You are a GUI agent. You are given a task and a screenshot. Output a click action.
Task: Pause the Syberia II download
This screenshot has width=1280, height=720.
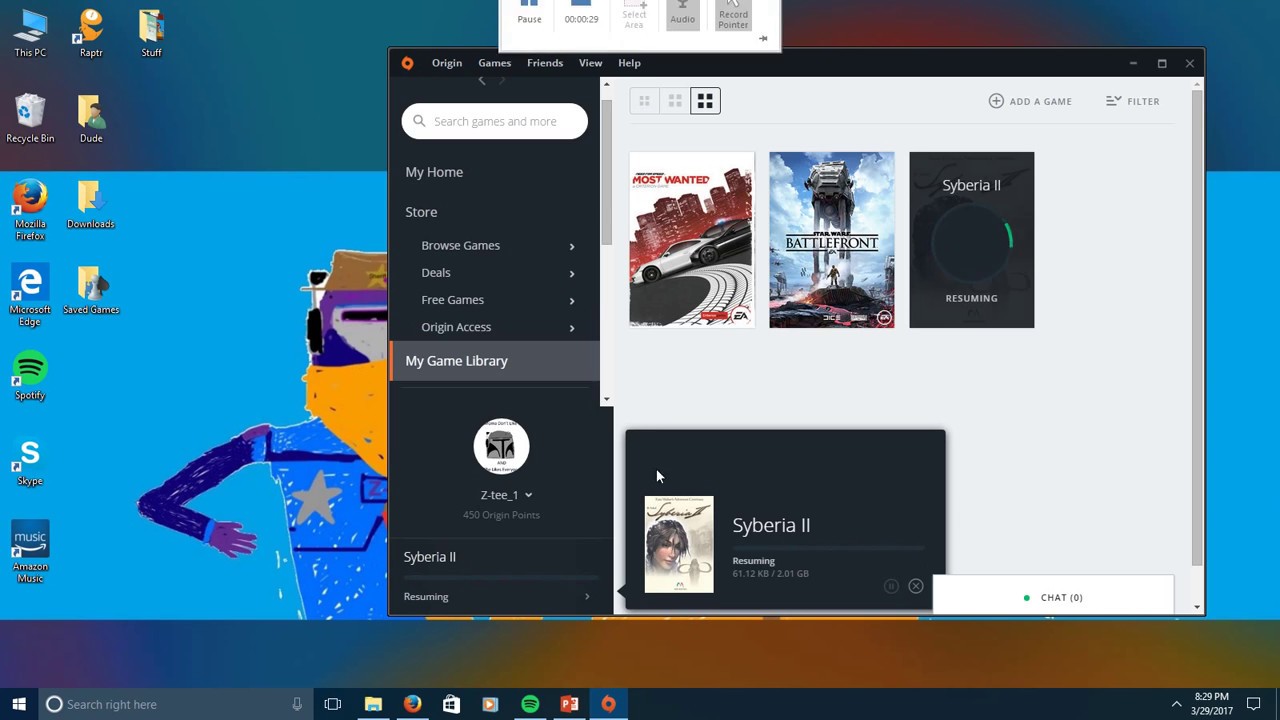click(891, 586)
